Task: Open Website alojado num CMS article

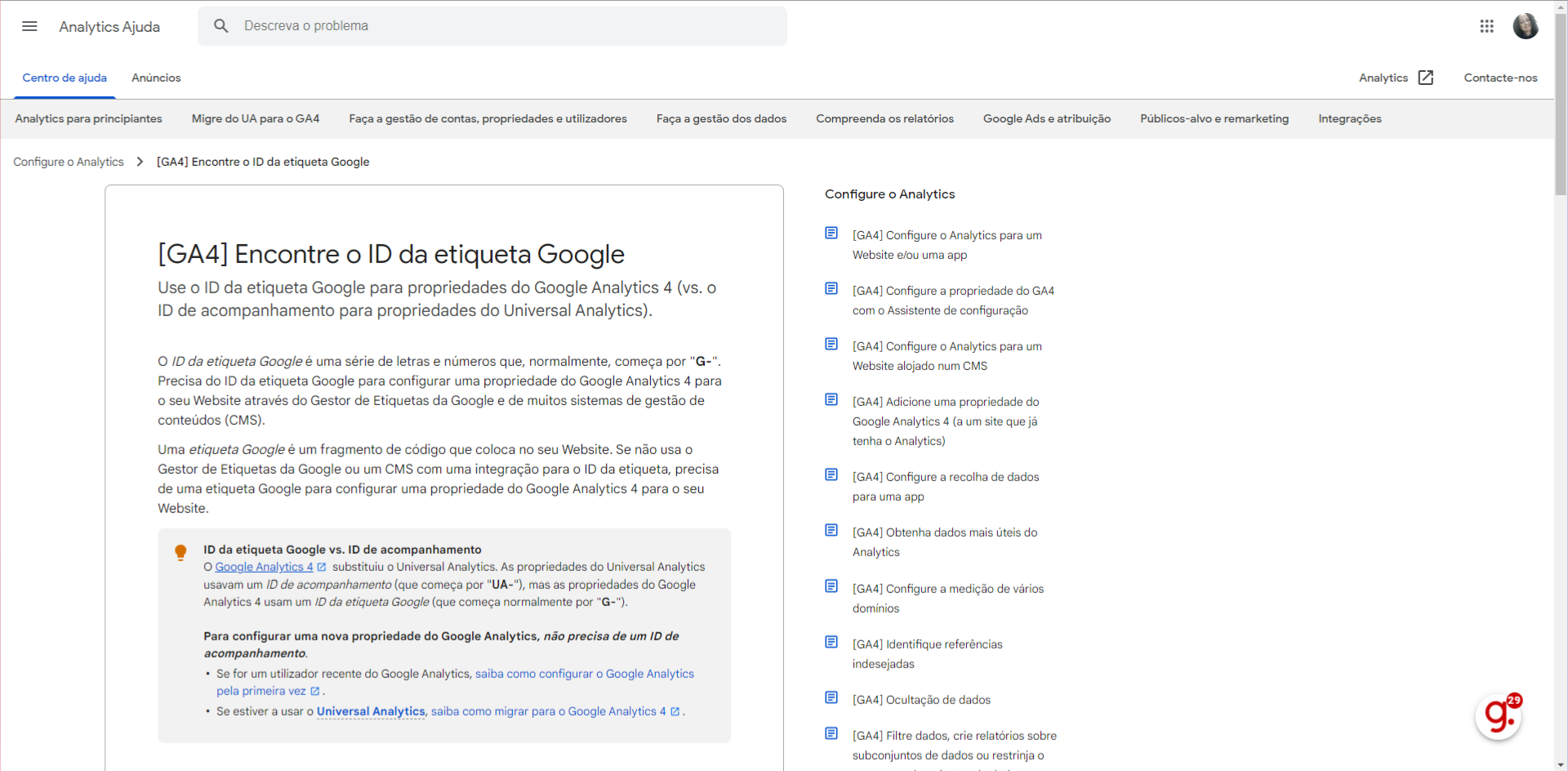Action: click(x=947, y=356)
